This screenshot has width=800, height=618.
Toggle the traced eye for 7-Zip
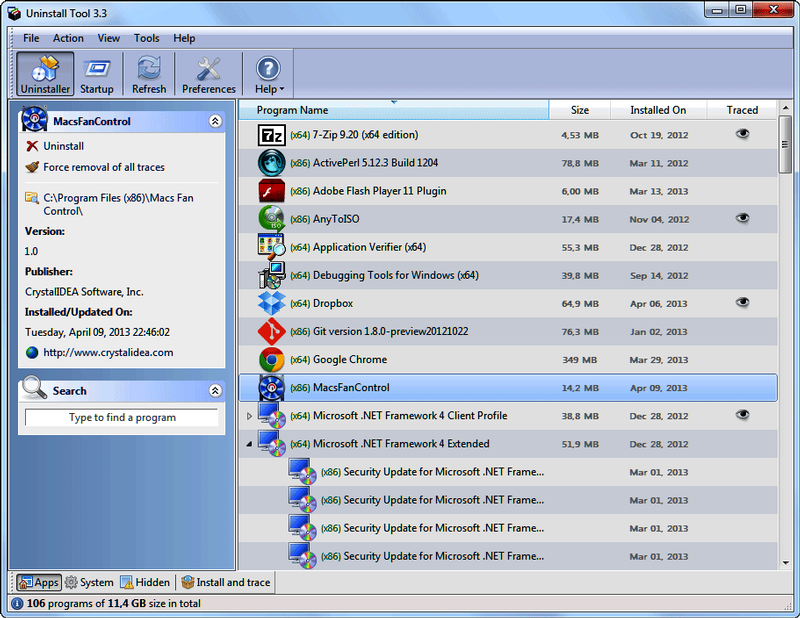pos(742,134)
